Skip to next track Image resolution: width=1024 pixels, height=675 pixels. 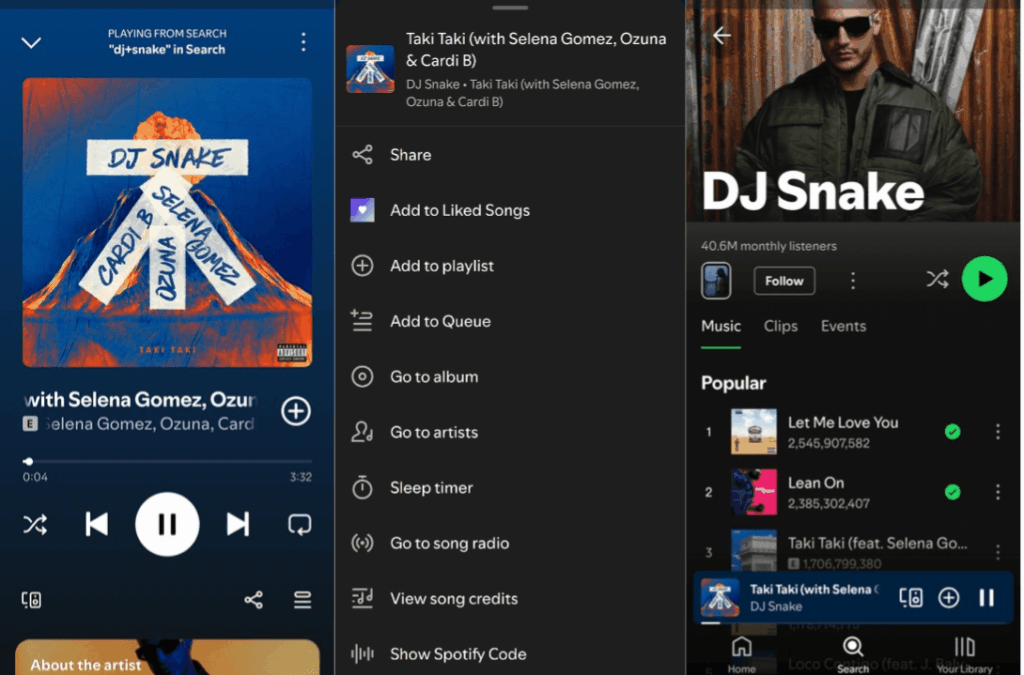tap(238, 524)
